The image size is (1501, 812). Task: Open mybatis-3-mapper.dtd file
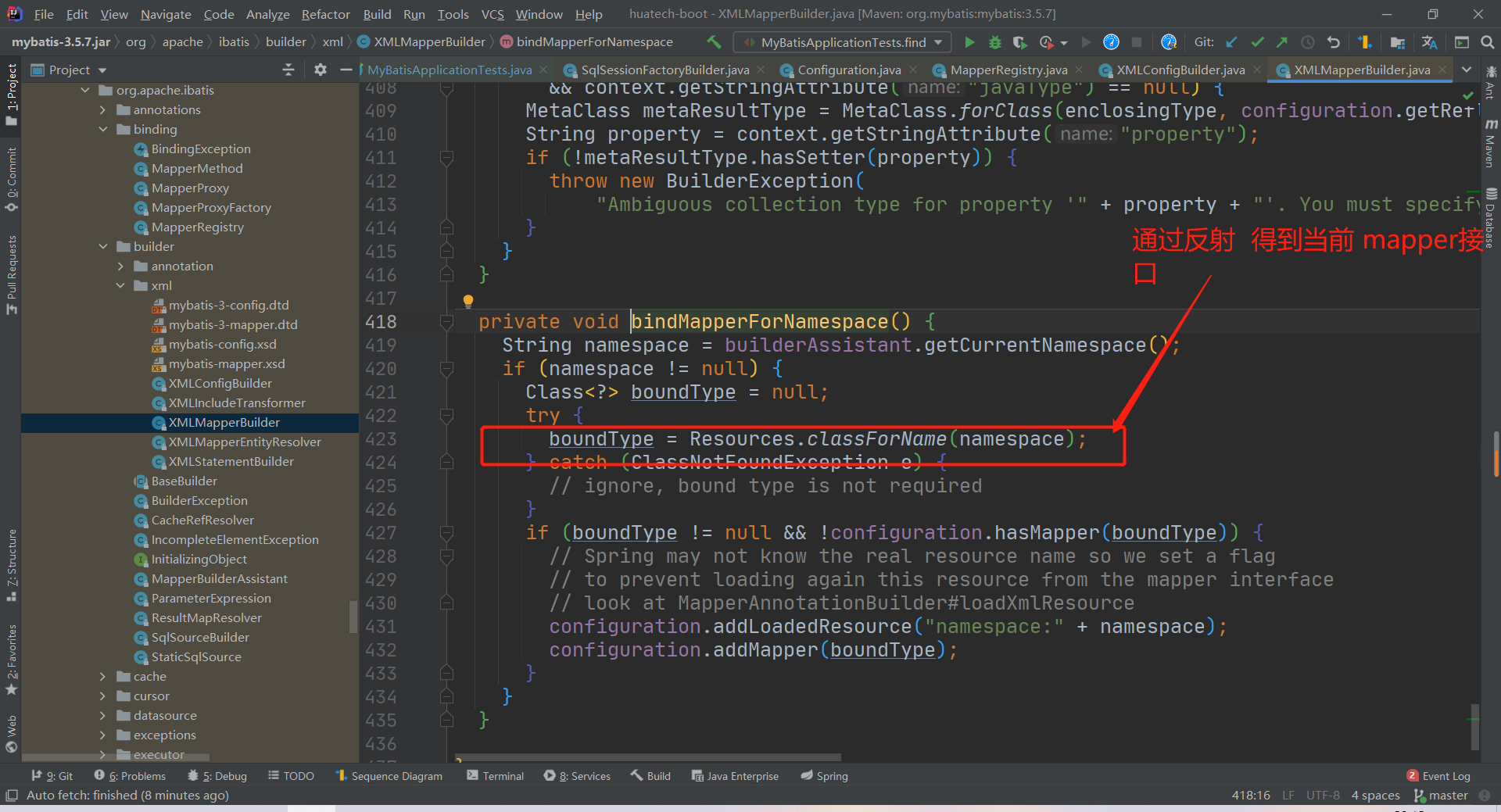point(233,324)
